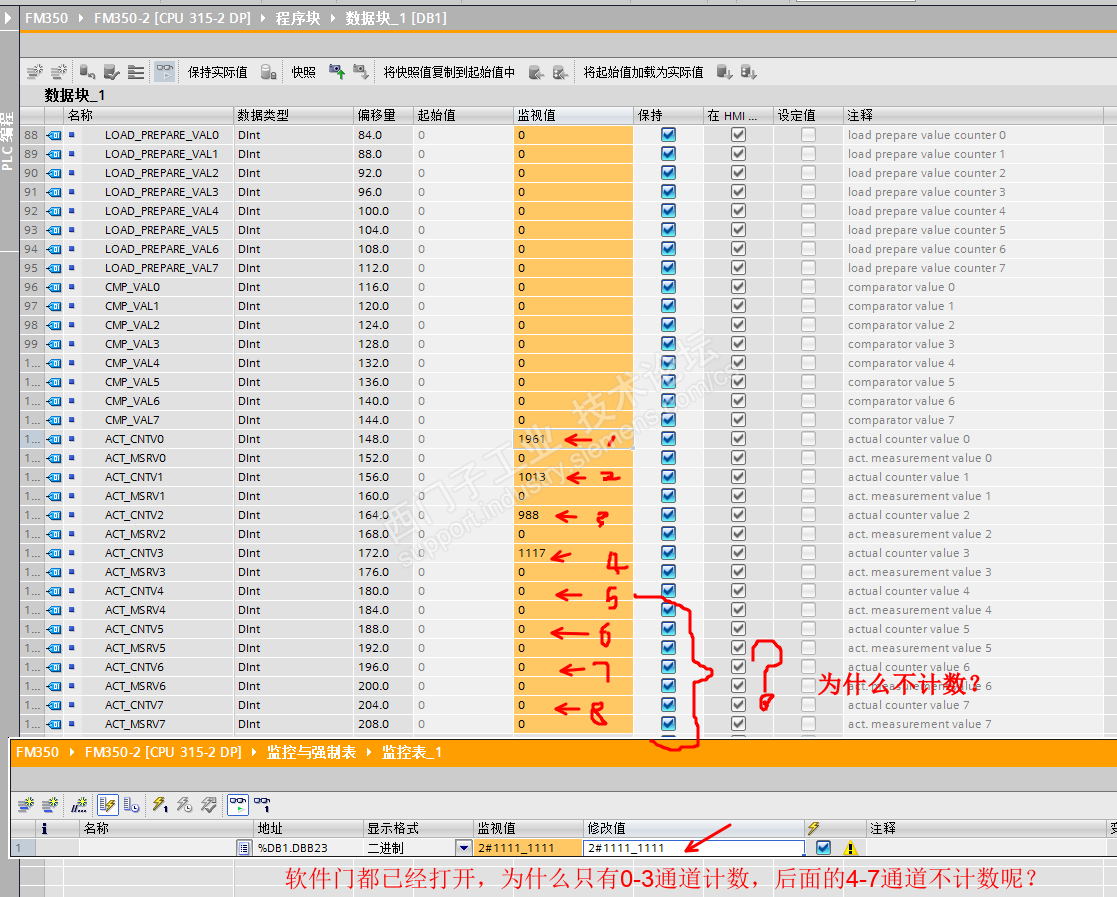
Task: Click the expanded mode list icon
Action: 136,71
